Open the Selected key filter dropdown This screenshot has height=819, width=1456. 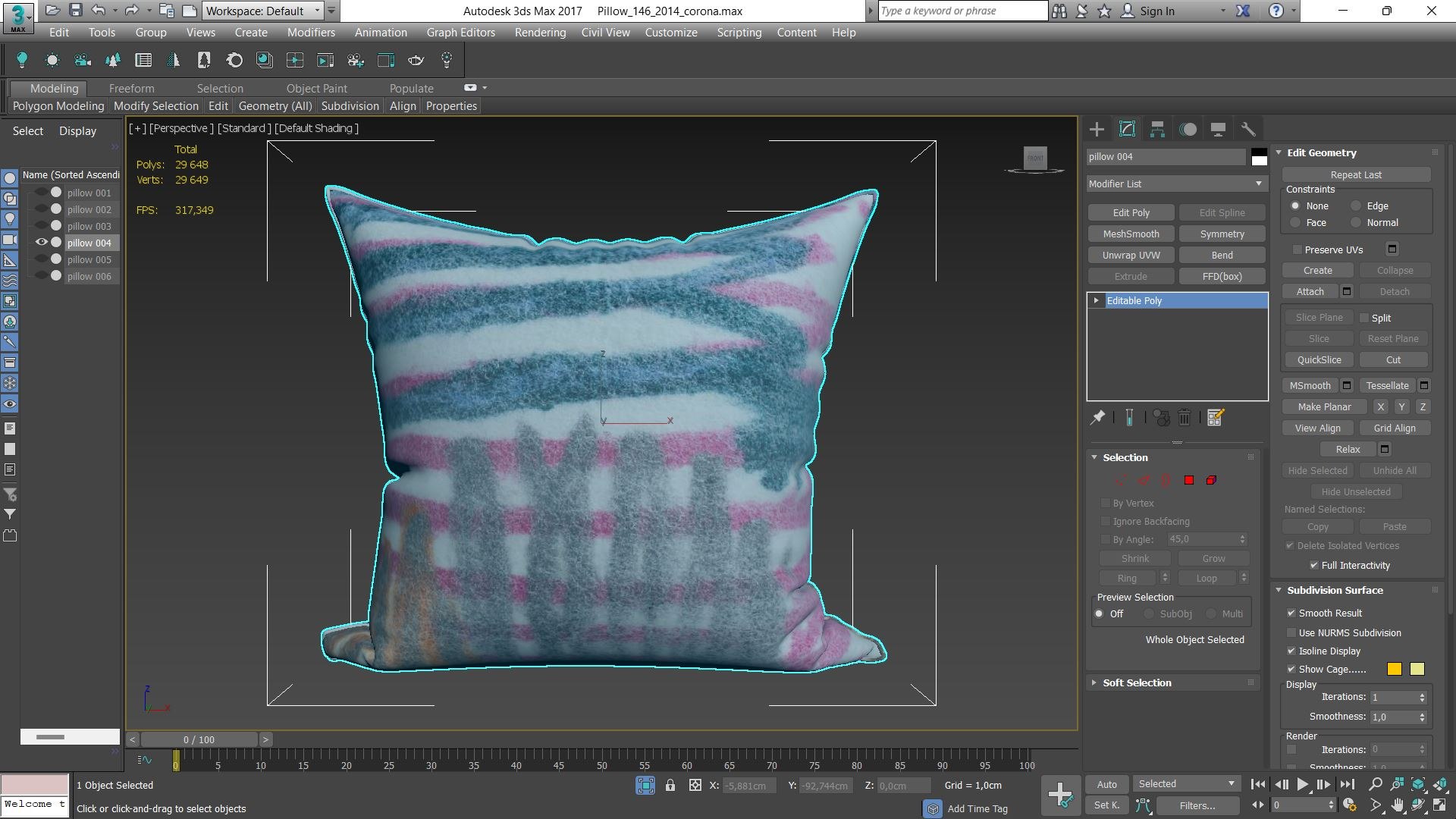1186,784
